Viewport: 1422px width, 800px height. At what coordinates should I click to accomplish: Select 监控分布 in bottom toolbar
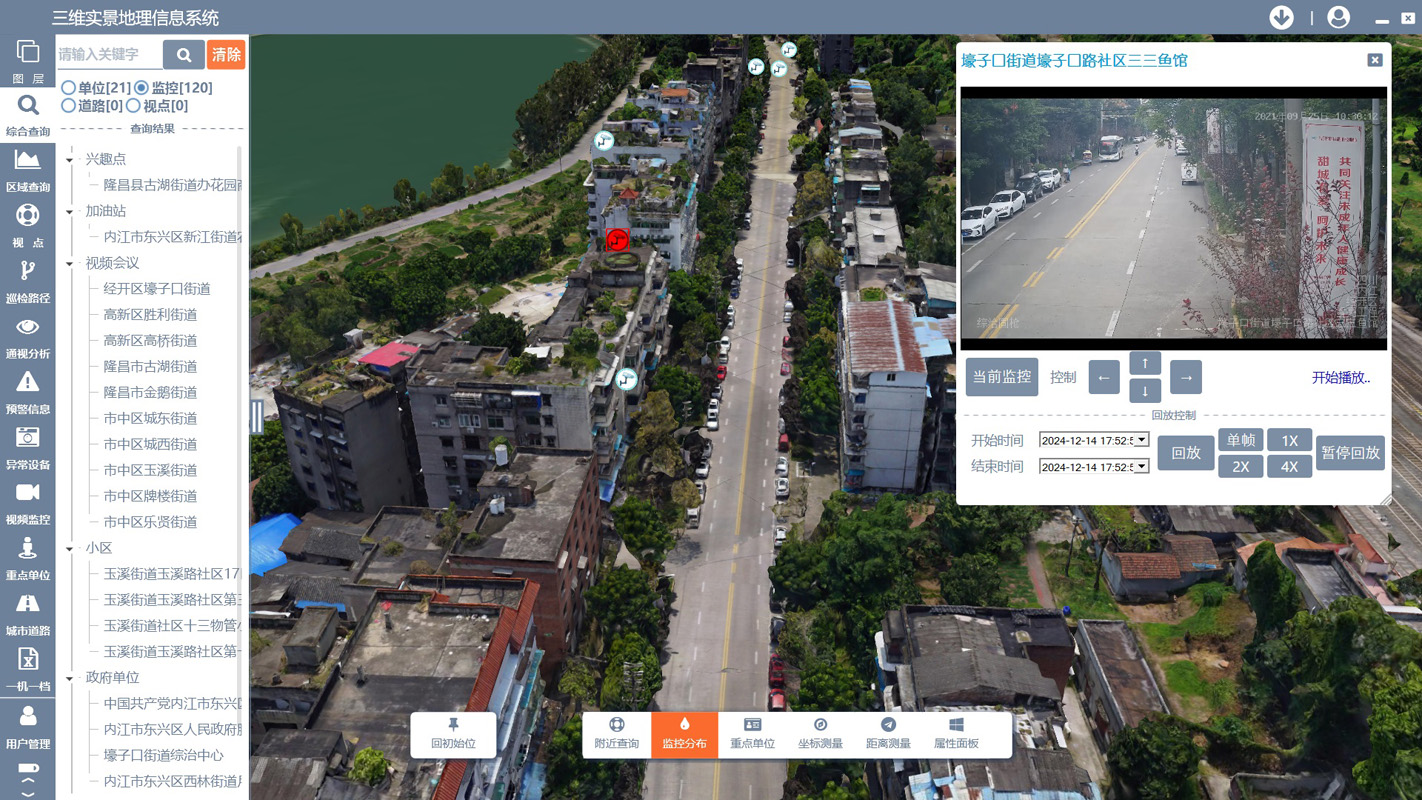point(684,734)
